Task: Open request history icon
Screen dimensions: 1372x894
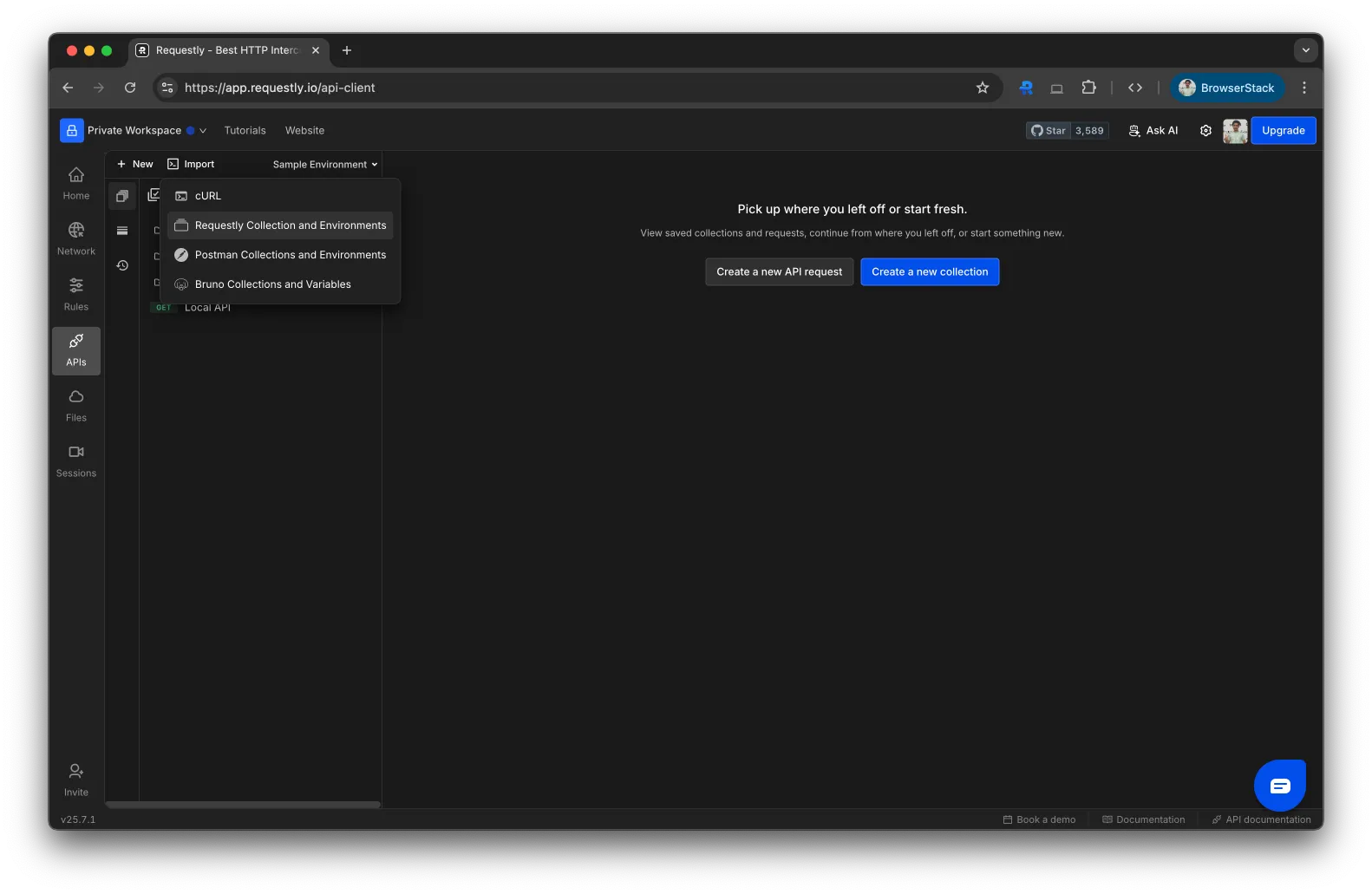Action: coord(122,265)
